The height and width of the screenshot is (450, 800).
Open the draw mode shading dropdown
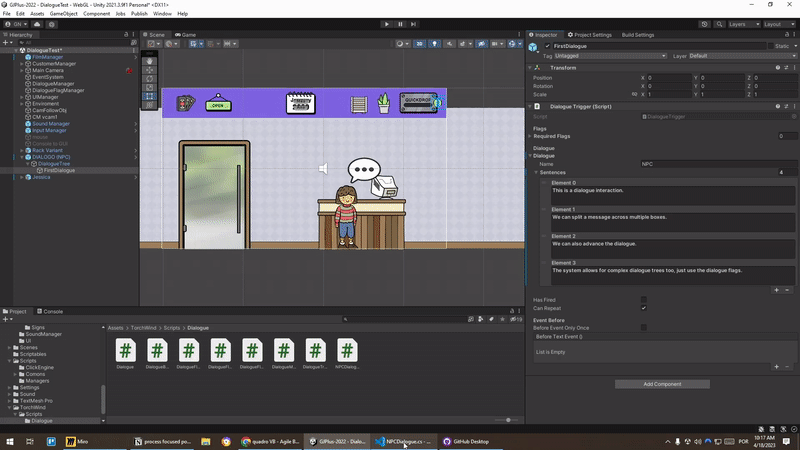click(x=403, y=44)
